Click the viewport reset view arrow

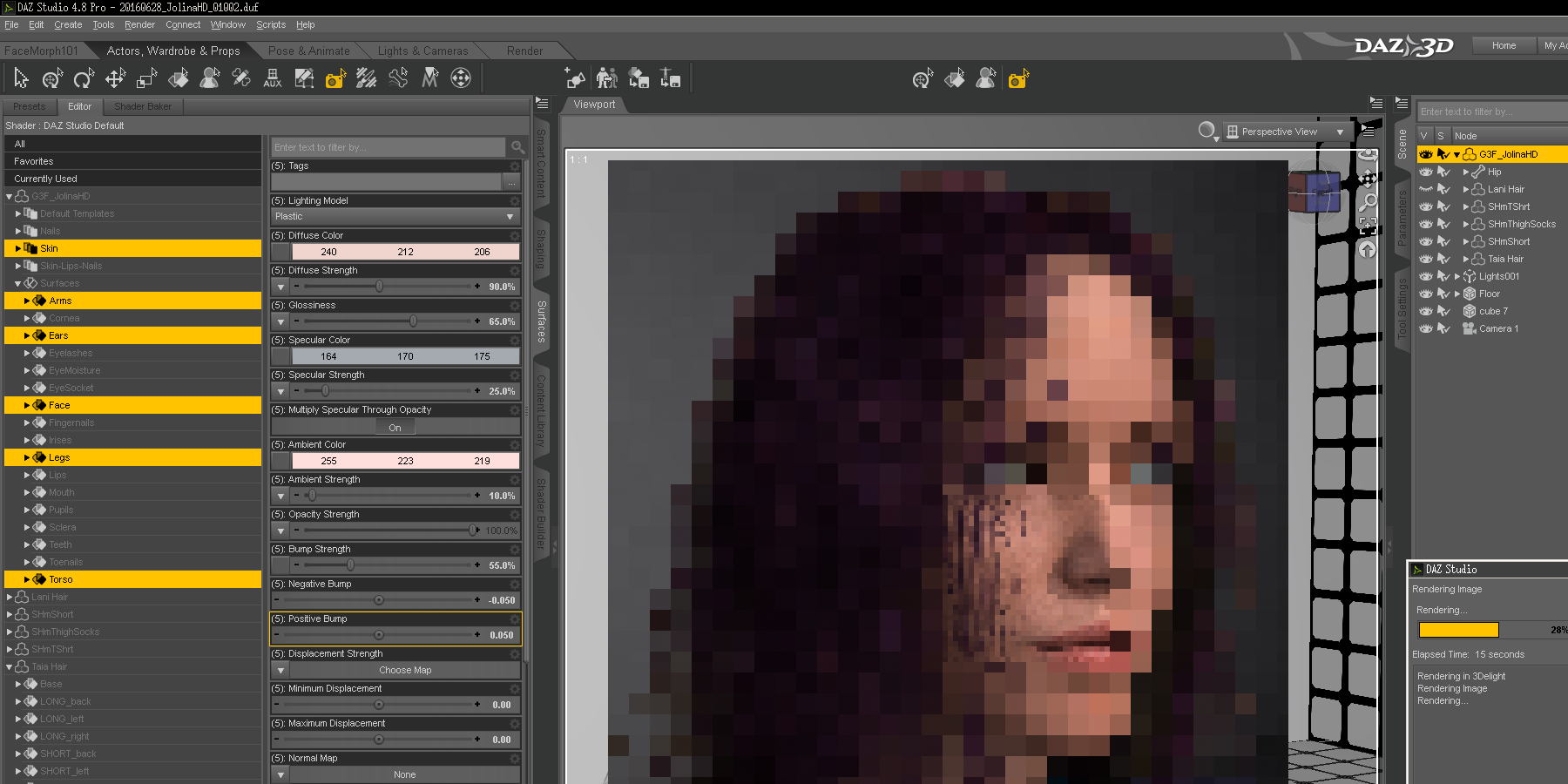point(1368,250)
